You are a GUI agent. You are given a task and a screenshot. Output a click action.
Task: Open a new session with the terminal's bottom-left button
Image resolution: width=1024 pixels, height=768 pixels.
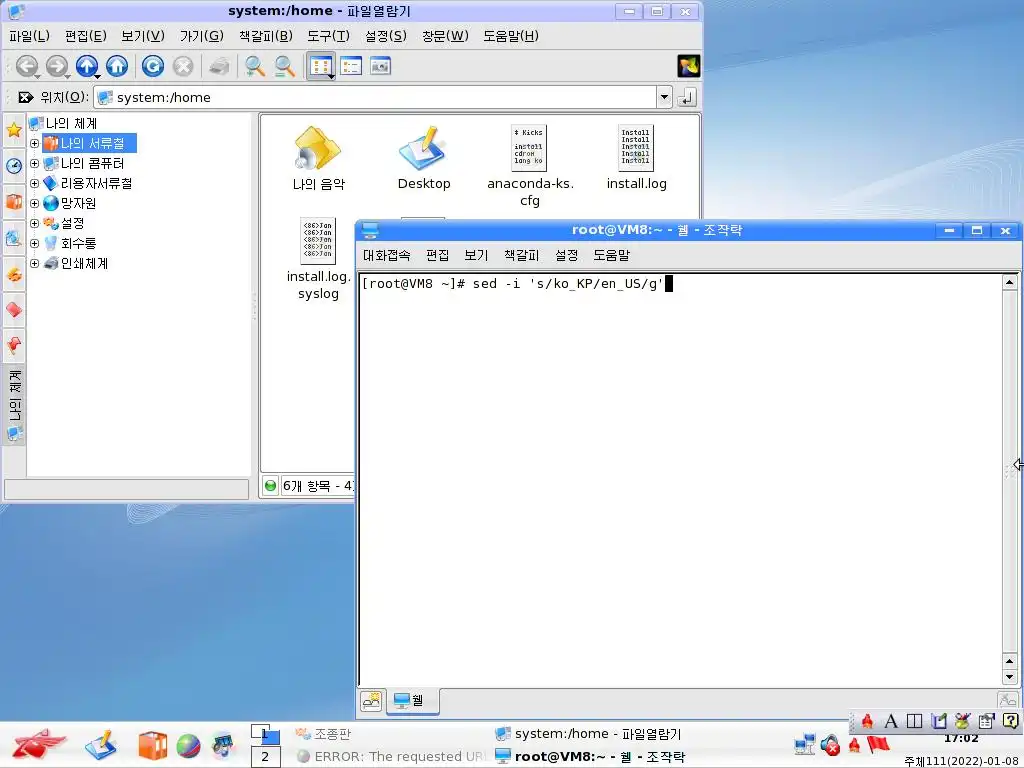click(372, 701)
